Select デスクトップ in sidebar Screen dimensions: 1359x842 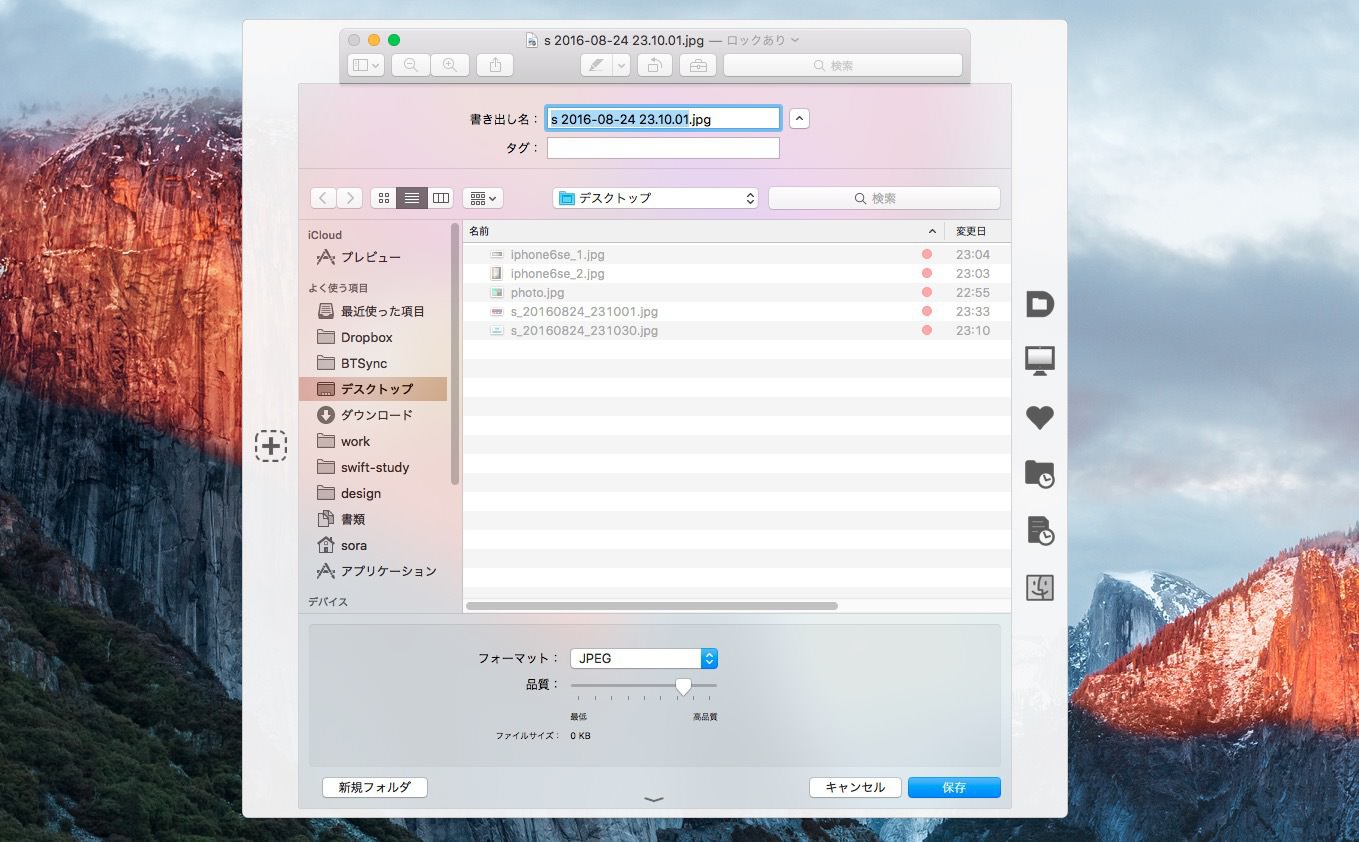pos(373,389)
